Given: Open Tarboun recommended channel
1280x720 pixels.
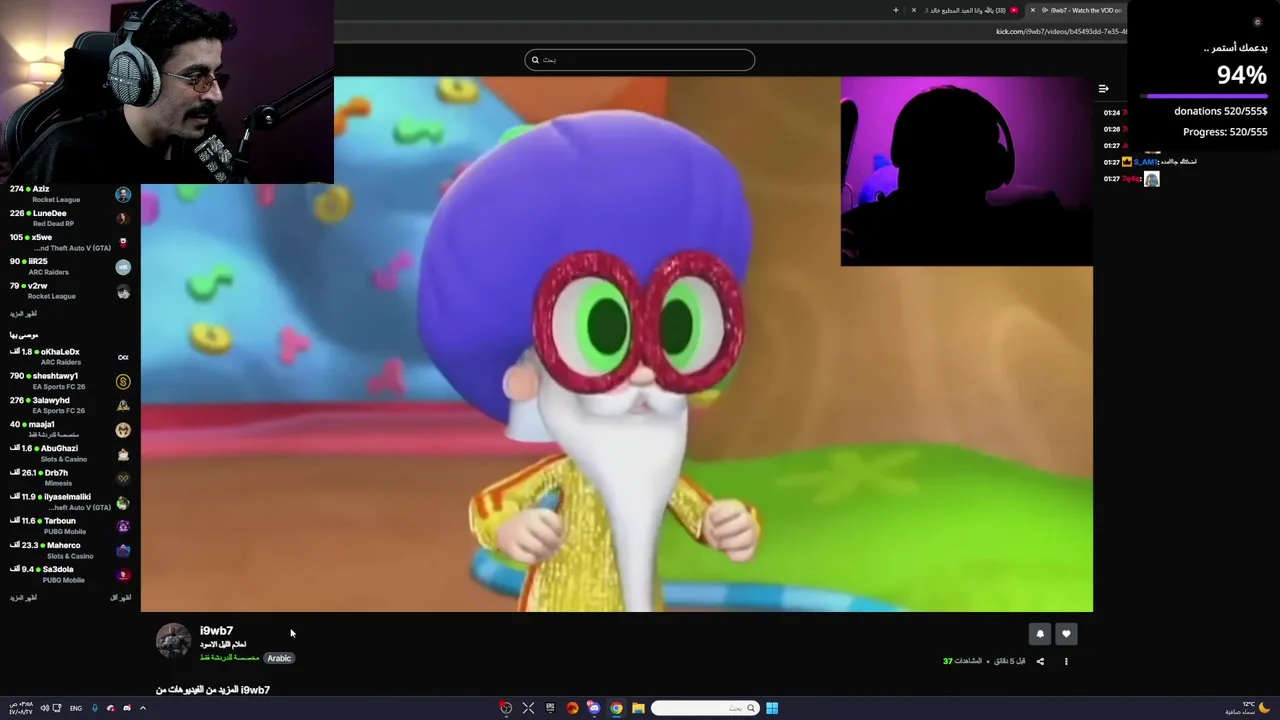Looking at the screenshot, I should coord(70,526).
